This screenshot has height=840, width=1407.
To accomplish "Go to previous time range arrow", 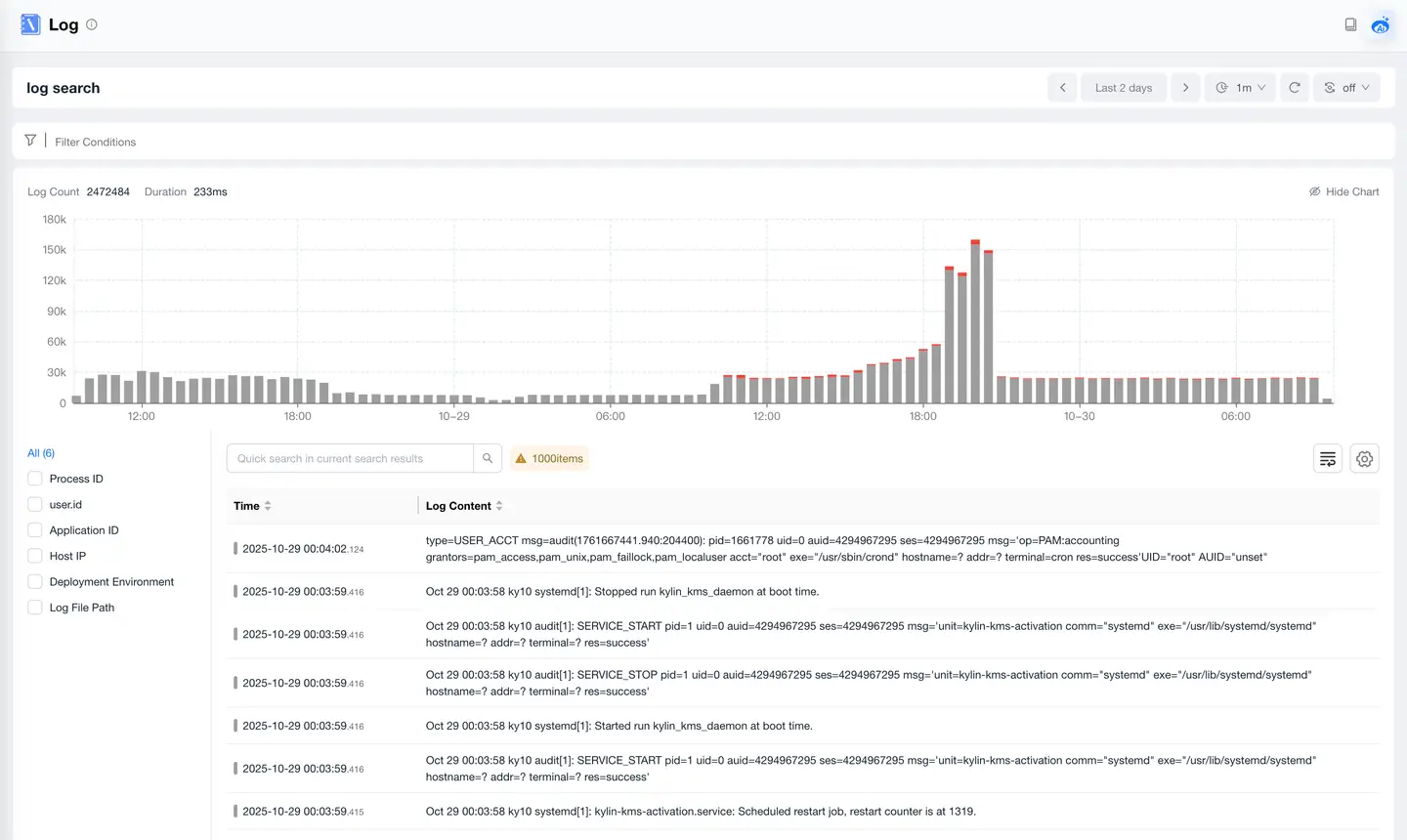I will [1063, 88].
